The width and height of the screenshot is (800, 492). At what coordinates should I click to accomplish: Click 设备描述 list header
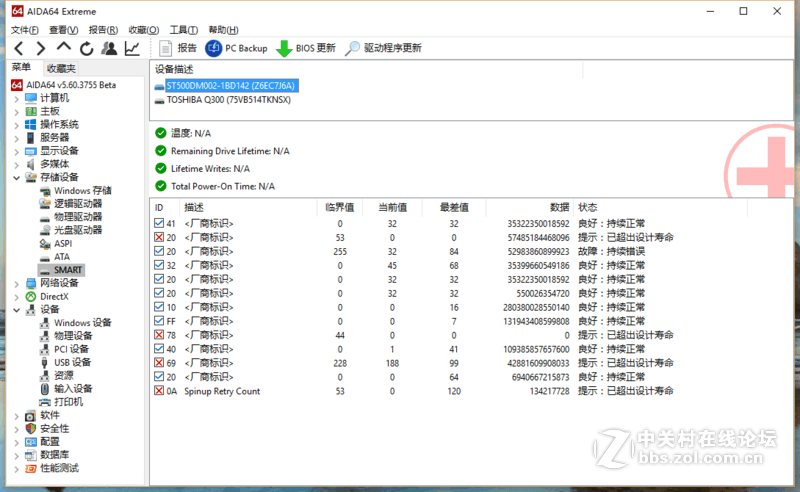coord(367,69)
